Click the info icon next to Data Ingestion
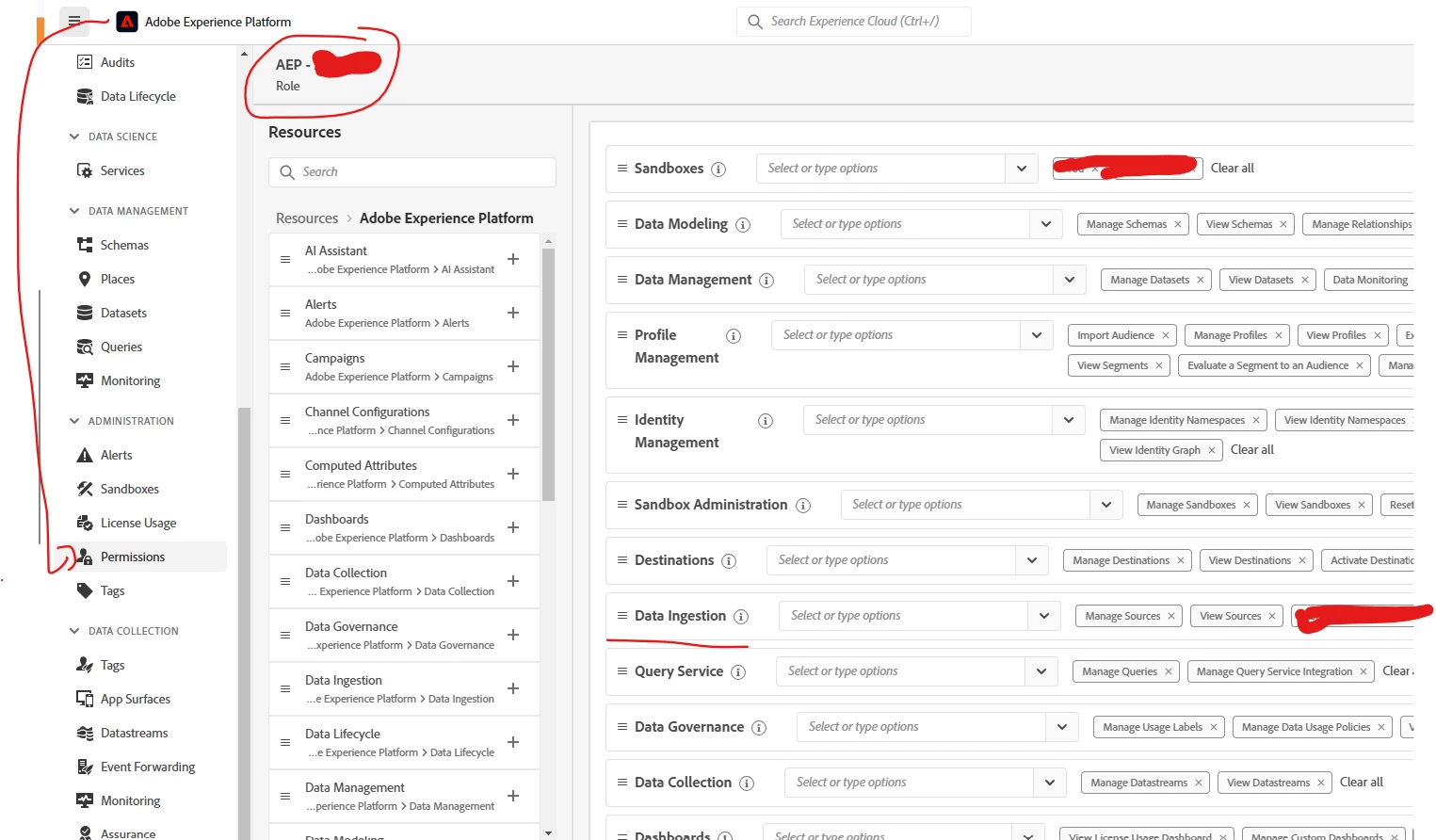1436x840 pixels. 741,617
